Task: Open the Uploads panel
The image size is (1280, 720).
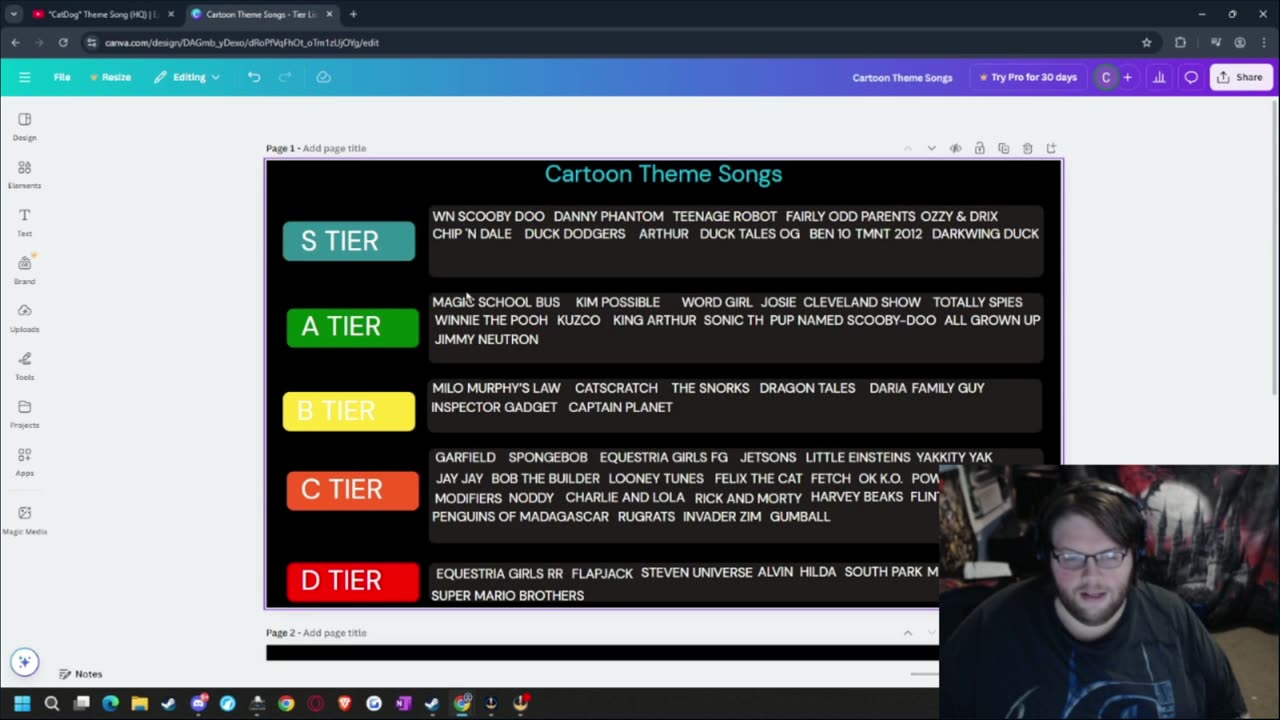Action: click(x=25, y=318)
